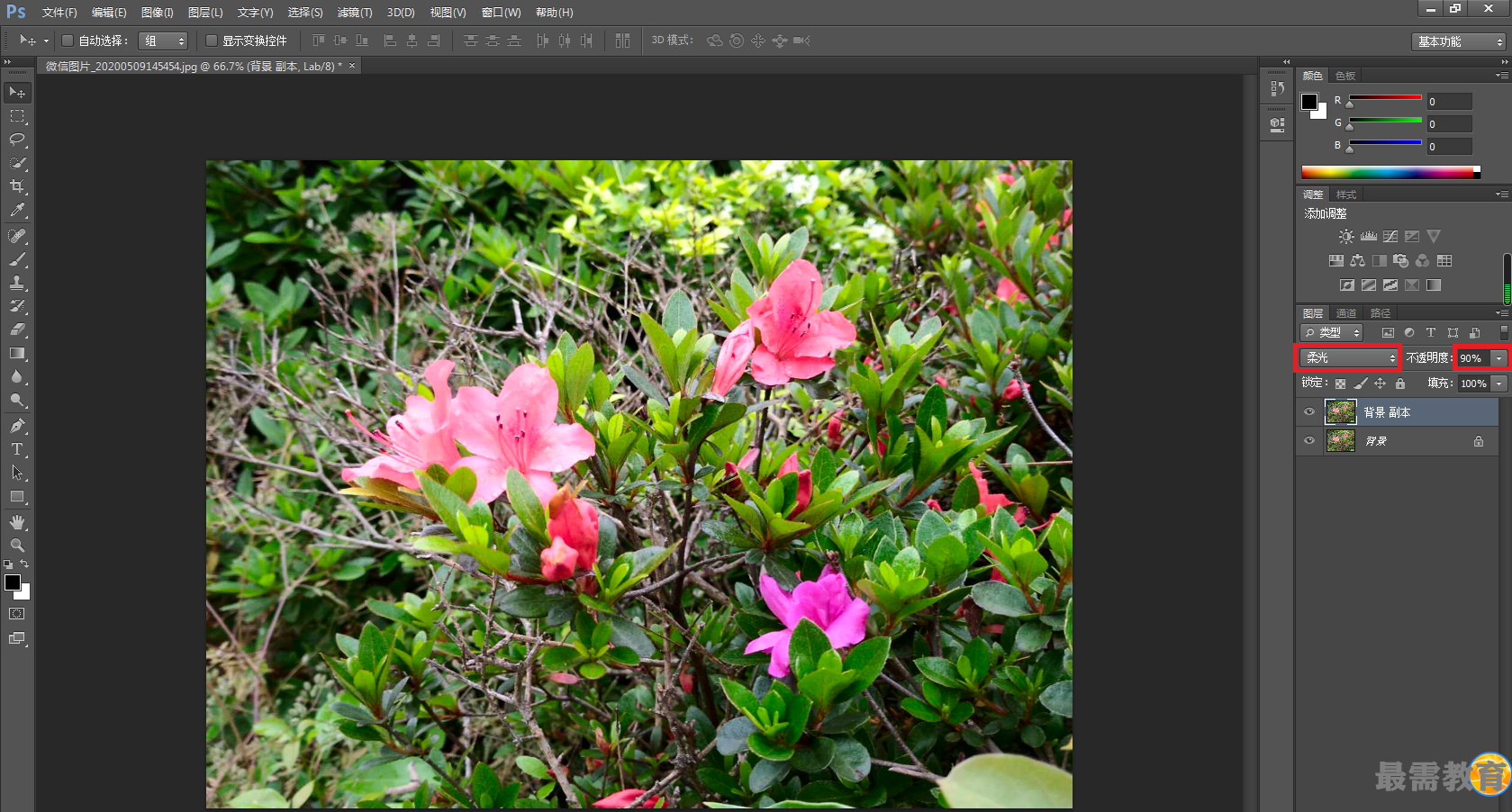This screenshot has width=1512, height=812.
Task: Select the Rectangle shape tool
Action: (17, 496)
